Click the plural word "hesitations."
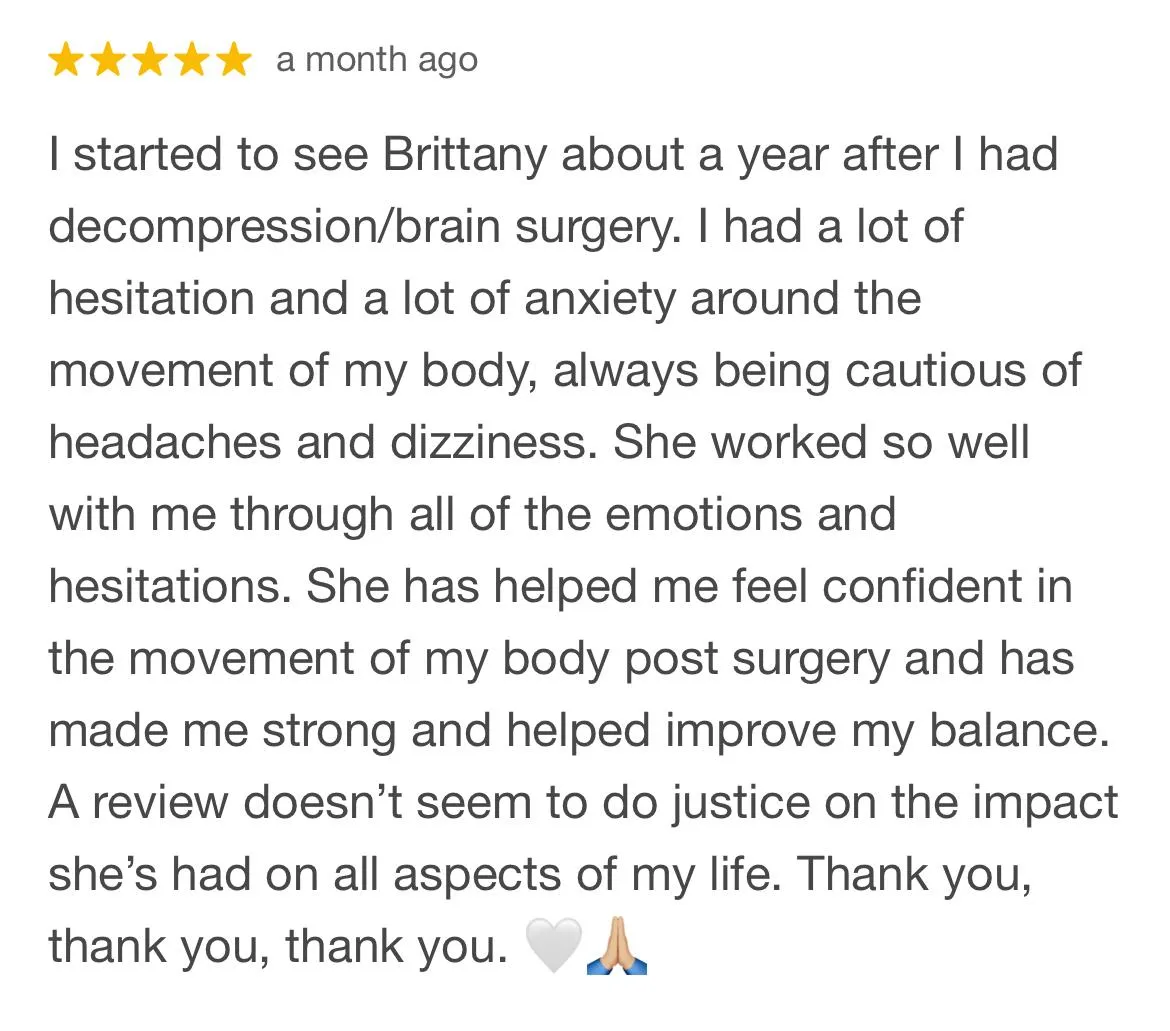This screenshot has width=1170, height=1031. point(170,586)
